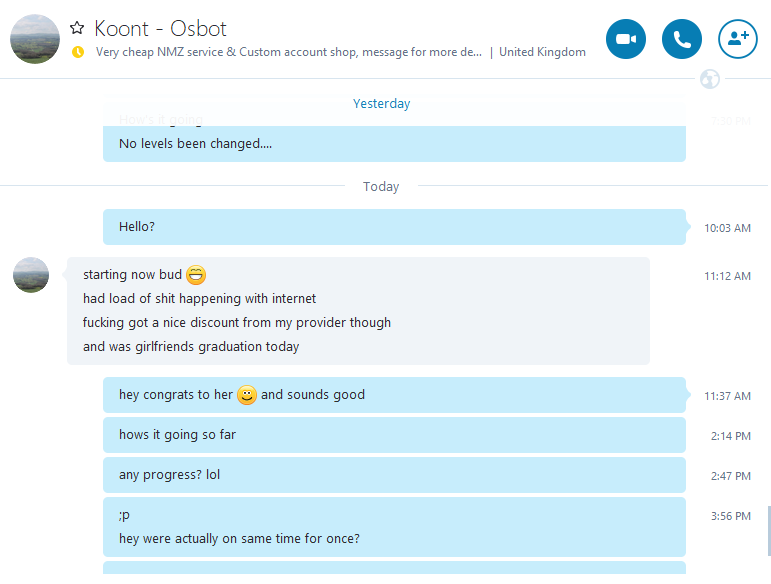771x584 pixels.
Task: Toggle the favorite star beside Koont - Osbot
Action: (77, 28)
